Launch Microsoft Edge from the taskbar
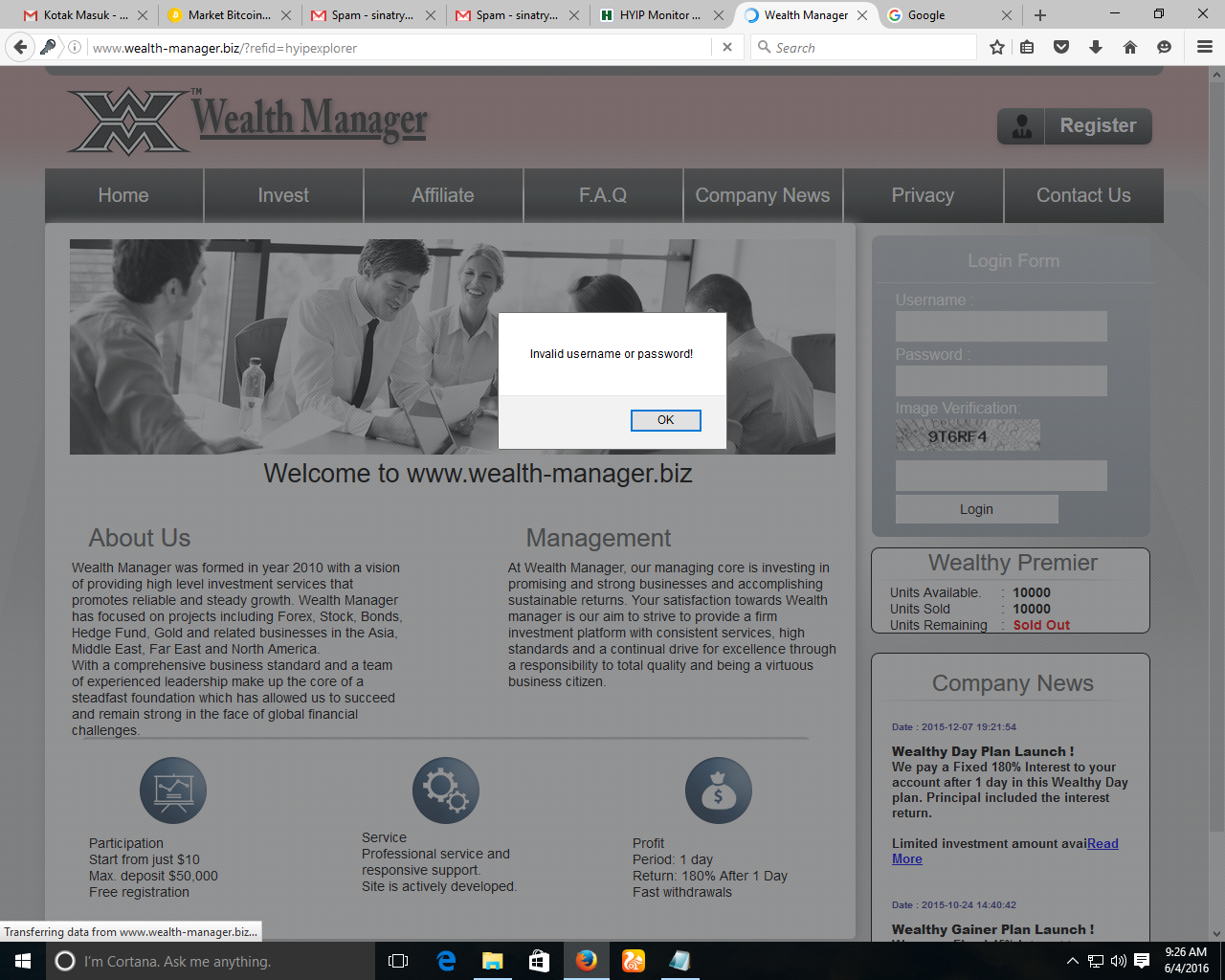Image resolution: width=1225 pixels, height=980 pixels. coord(446,961)
